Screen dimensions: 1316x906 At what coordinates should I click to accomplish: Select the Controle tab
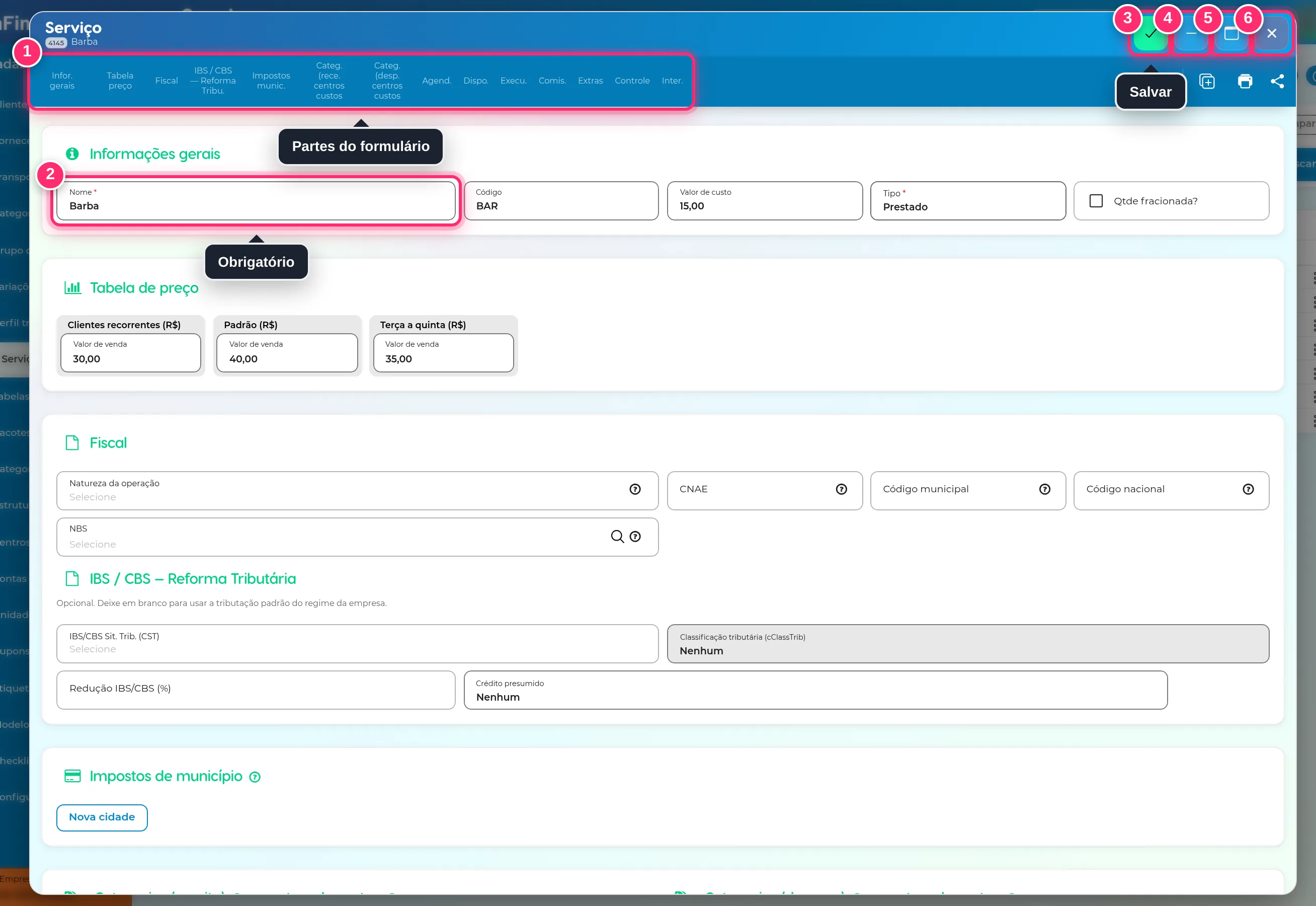tap(632, 81)
